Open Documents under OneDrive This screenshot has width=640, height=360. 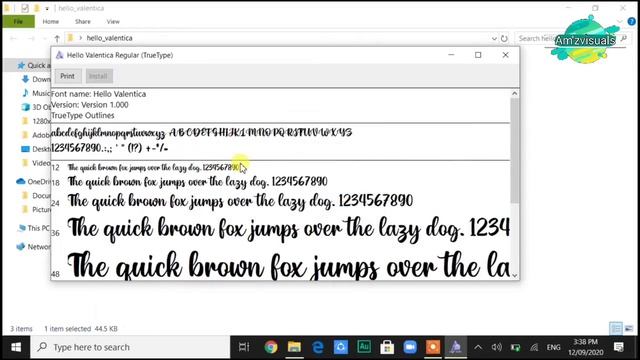tap(36, 196)
